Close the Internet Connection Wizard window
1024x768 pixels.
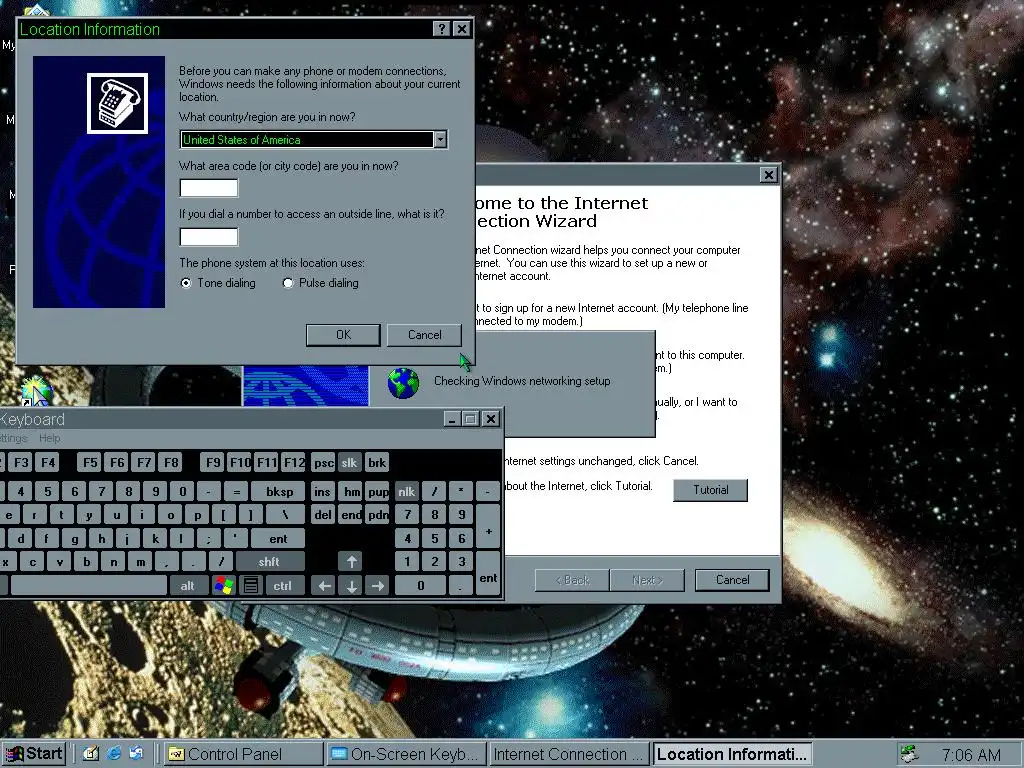pyautogui.click(x=769, y=175)
